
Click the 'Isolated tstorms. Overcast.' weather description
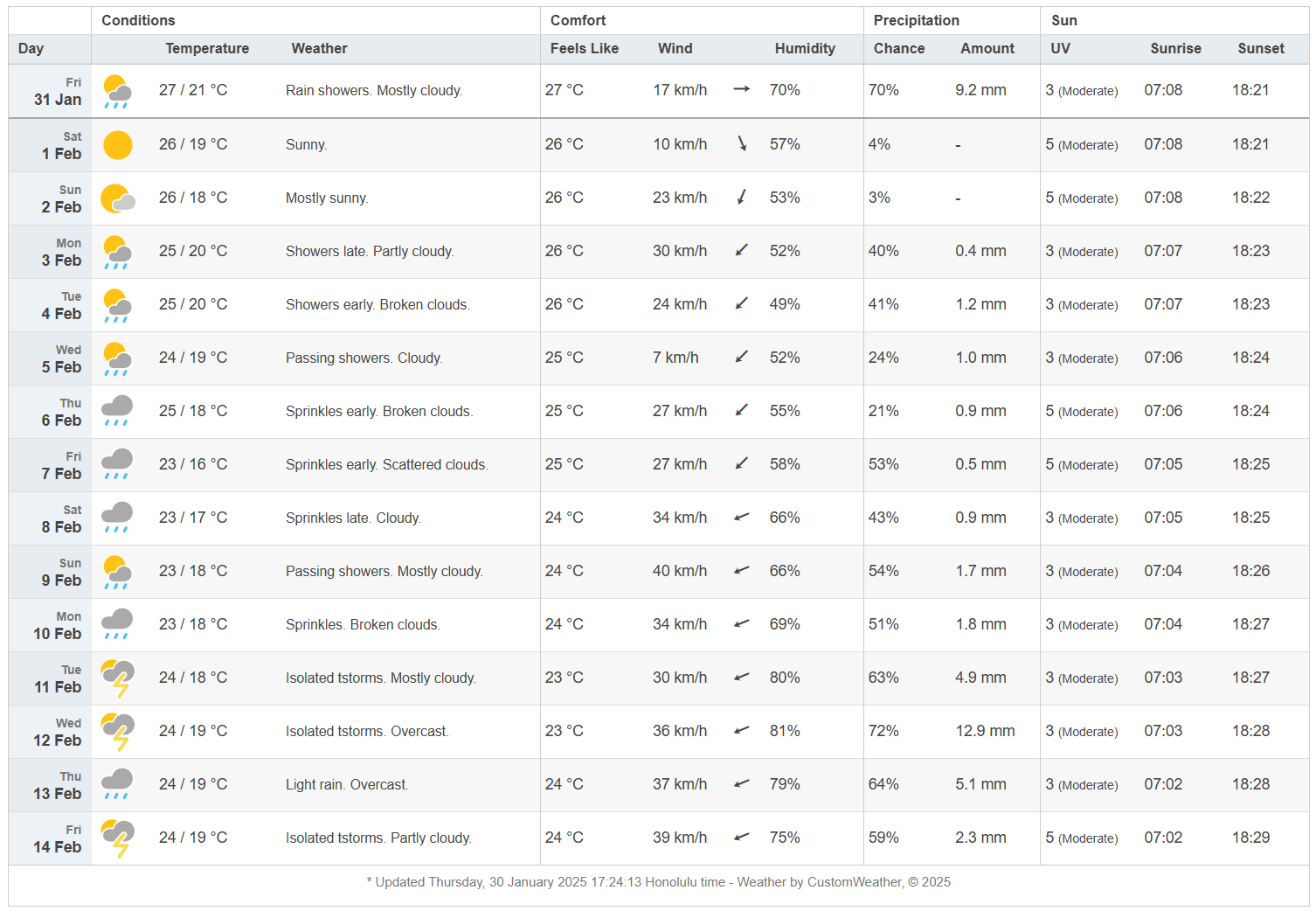tap(367, 731)
